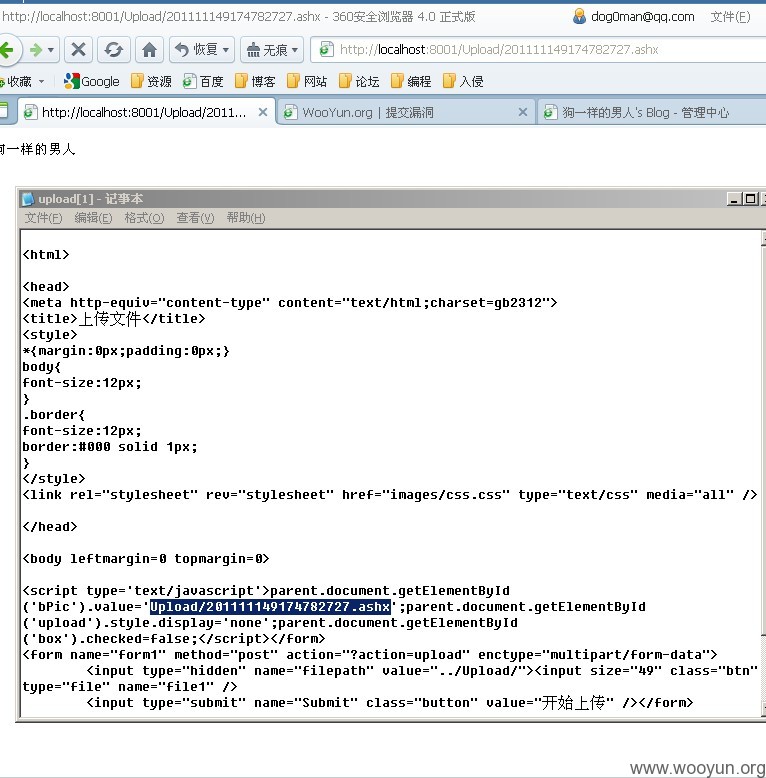The height and width of the screenshot is (778, 766).
Task: Click the dog0man@qq.com account label
Action: pyautogui.click(x=642, y=17)
